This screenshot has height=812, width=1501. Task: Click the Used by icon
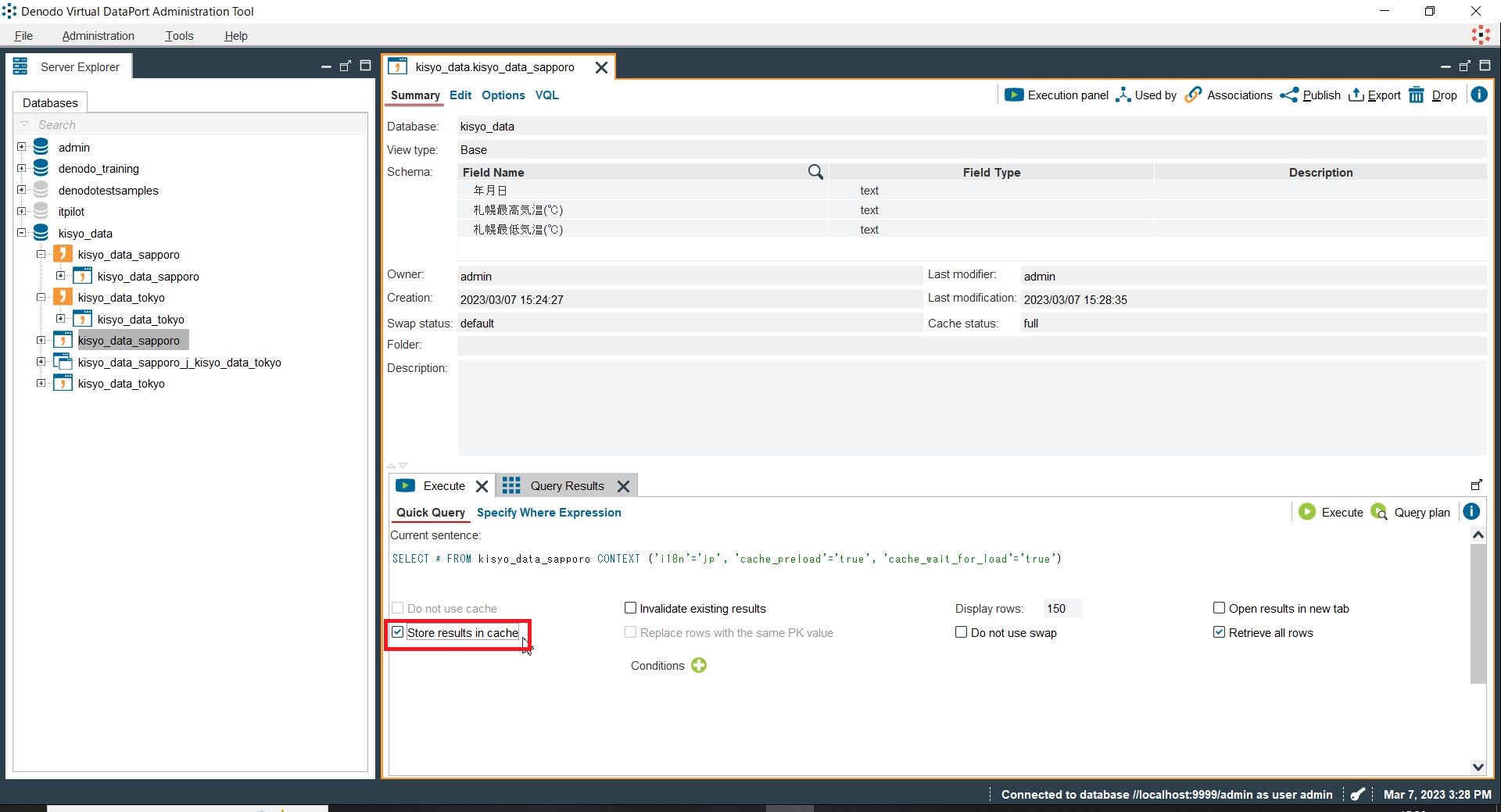point(1123,95)
